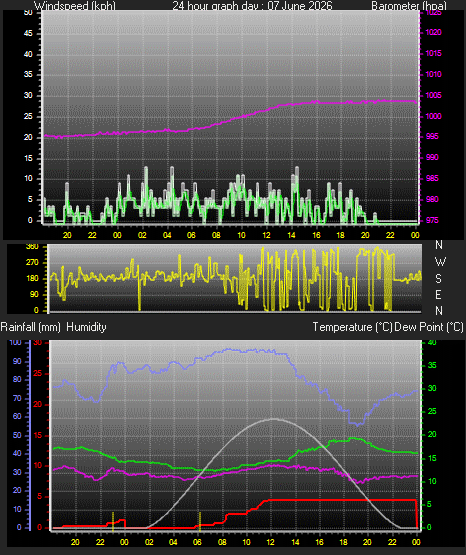466x555 pixels.
Task: Click the E compass direction label
Action: 438,294
